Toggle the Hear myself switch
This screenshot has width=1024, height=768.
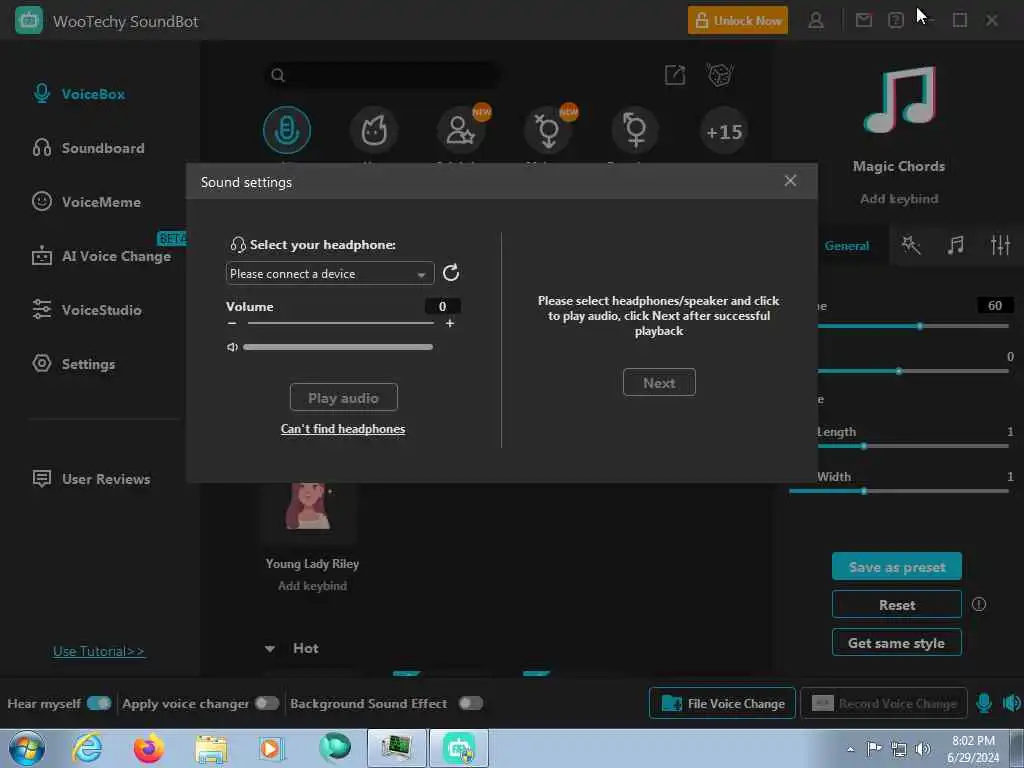[x=99, y=703]
